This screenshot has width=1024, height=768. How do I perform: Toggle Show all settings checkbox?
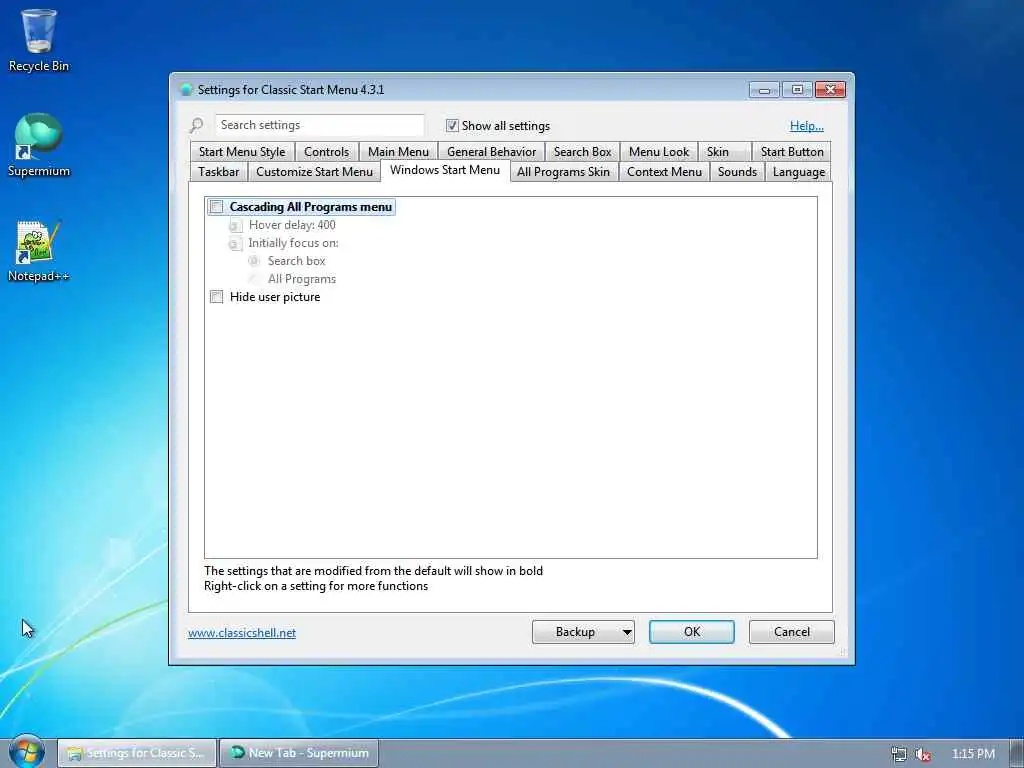[452, 125]
